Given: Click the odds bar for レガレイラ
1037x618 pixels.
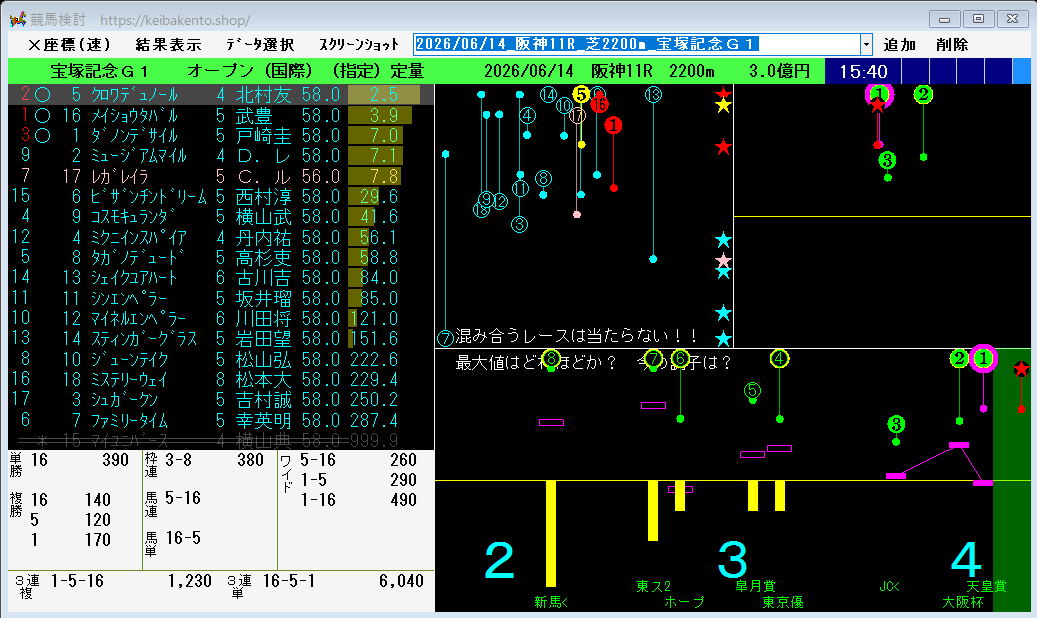Looking at the screenshot, I should point(374,177).
